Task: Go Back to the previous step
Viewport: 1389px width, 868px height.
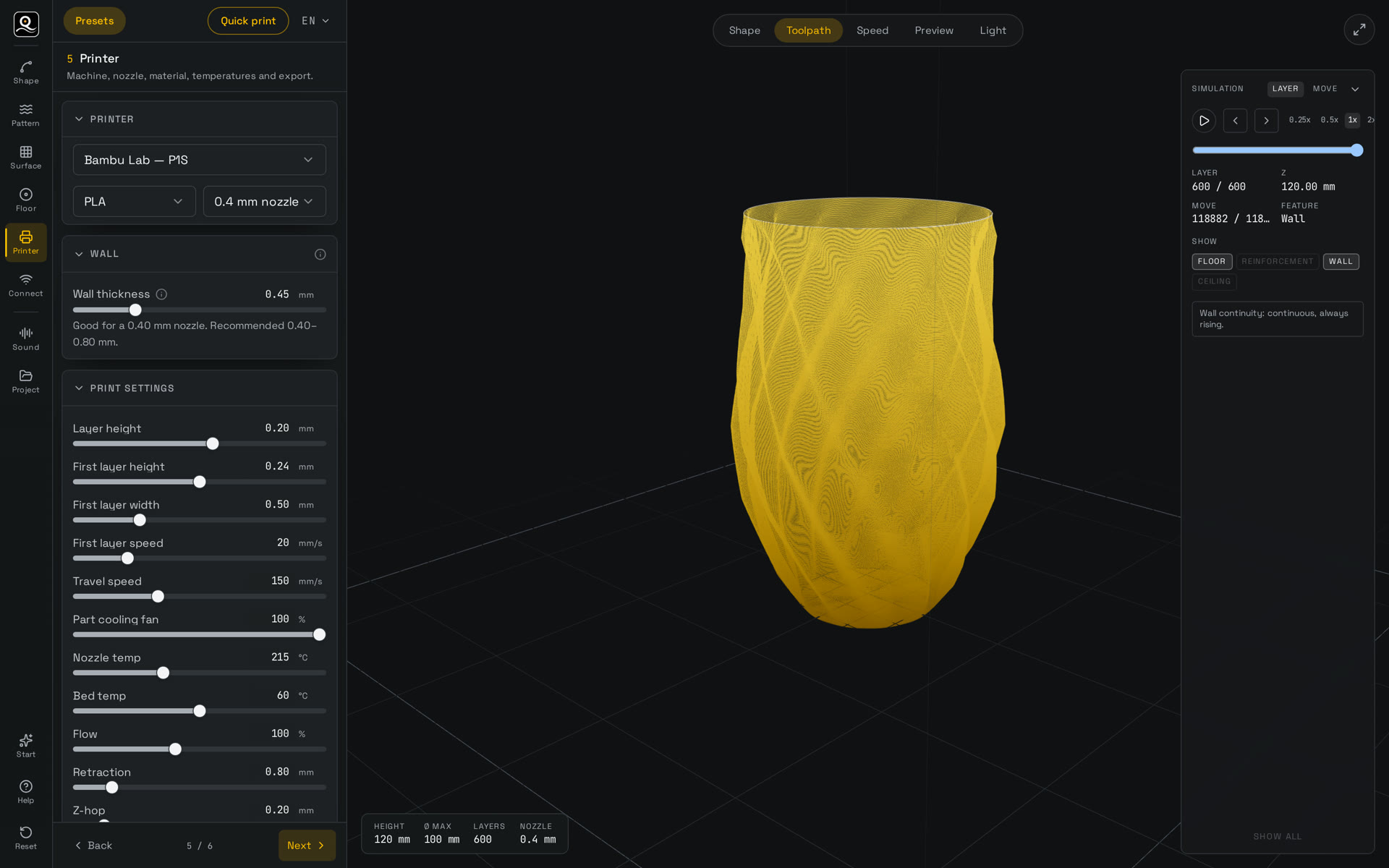Action: click(x=94, y=846)
